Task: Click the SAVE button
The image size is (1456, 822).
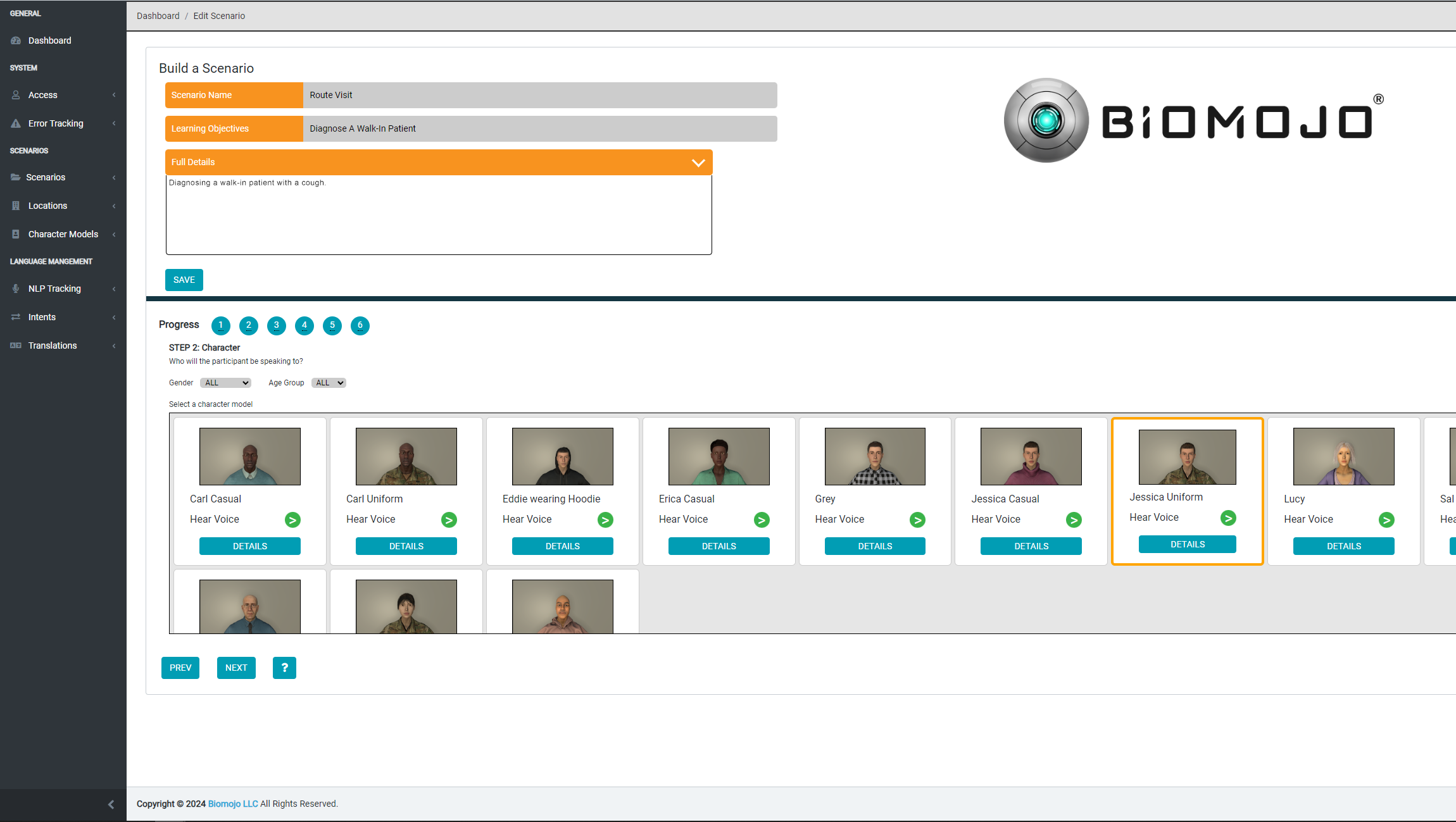Action: (184, 280)
